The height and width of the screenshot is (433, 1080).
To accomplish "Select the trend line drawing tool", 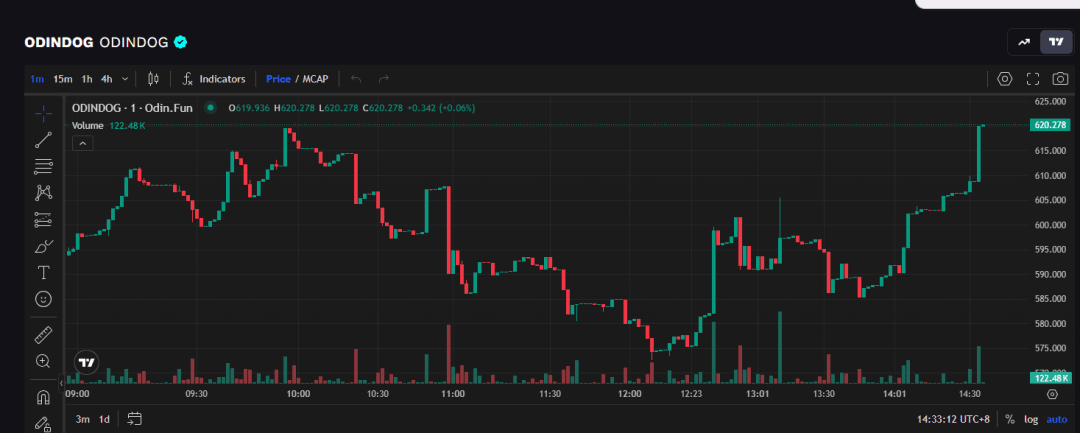I will [43, 140].
